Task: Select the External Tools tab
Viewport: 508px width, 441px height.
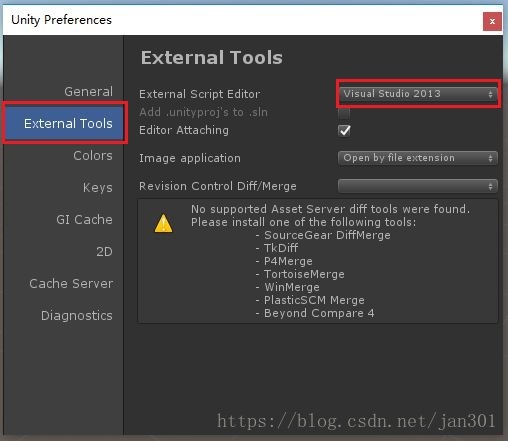Action: pos(64,123)
